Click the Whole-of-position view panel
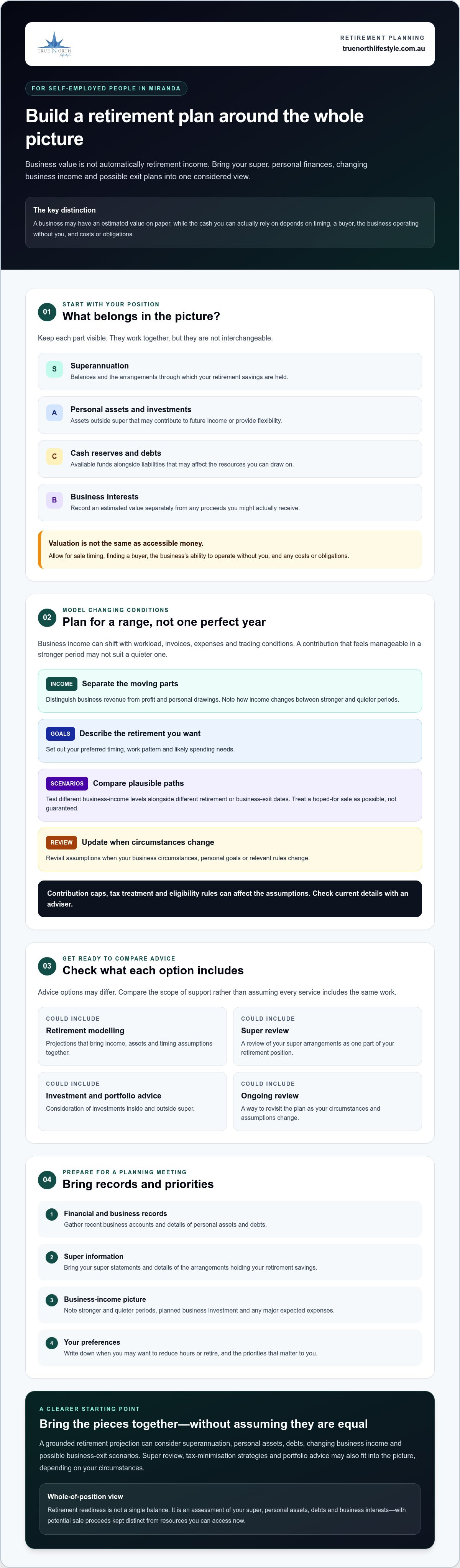The height and width of the screenshot is (1568, 460). point(230,1509)
